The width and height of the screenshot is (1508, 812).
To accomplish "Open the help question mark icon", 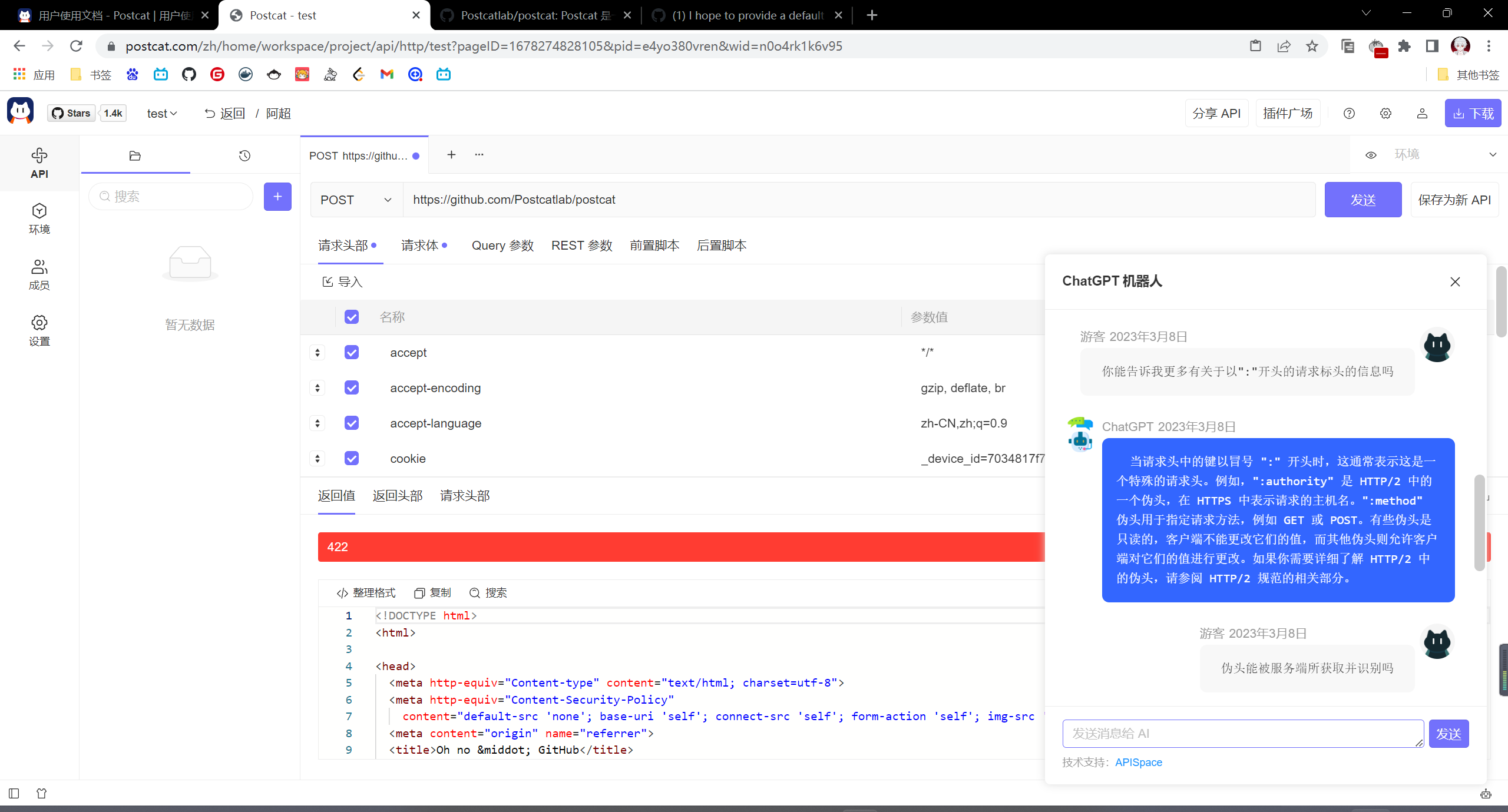I will 1349,114.
